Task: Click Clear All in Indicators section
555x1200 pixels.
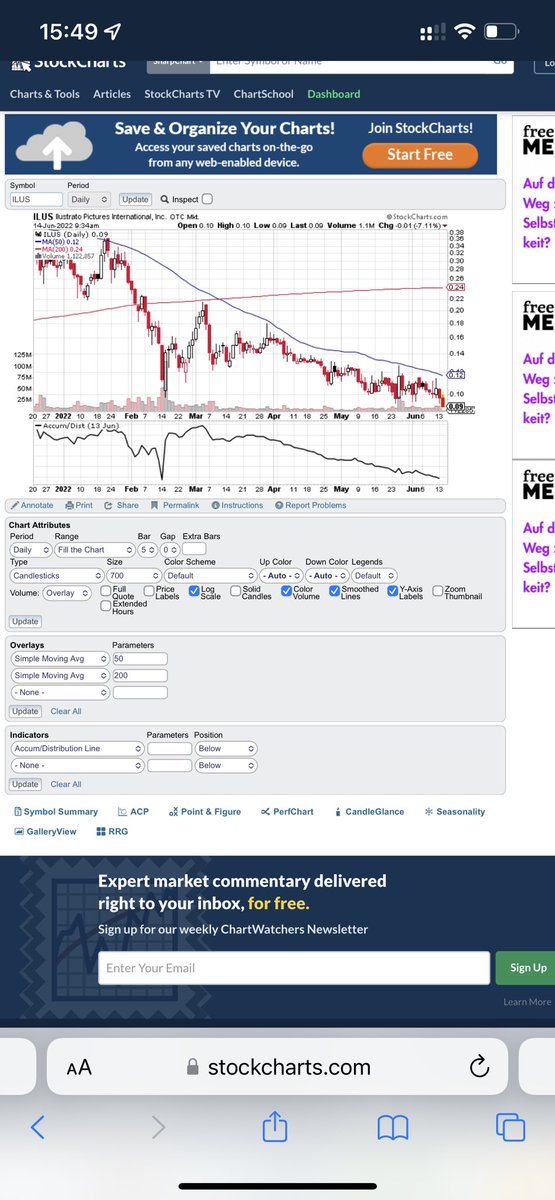Action: [x=66, y=784]
